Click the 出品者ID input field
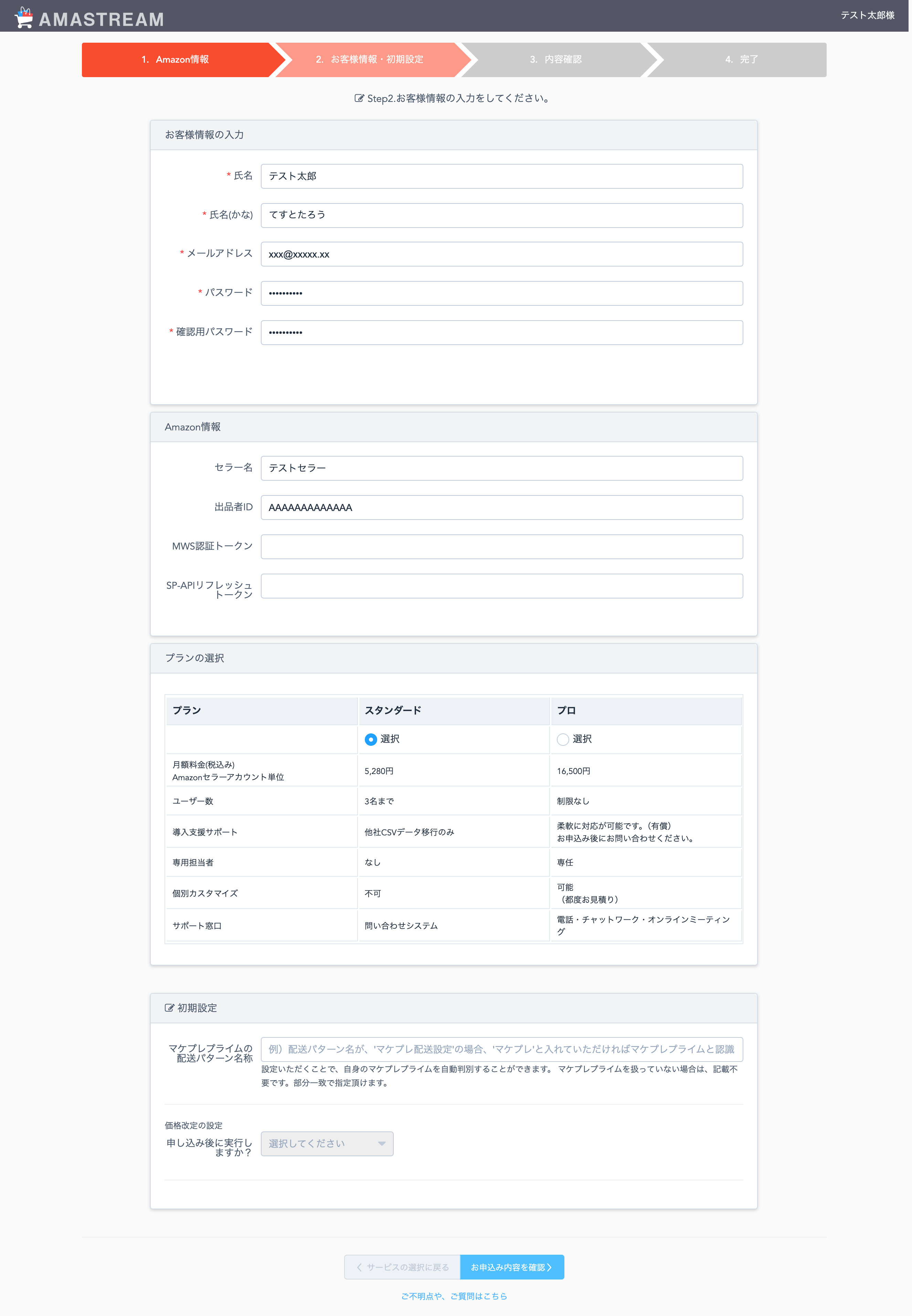 click(x=502, y=508)
